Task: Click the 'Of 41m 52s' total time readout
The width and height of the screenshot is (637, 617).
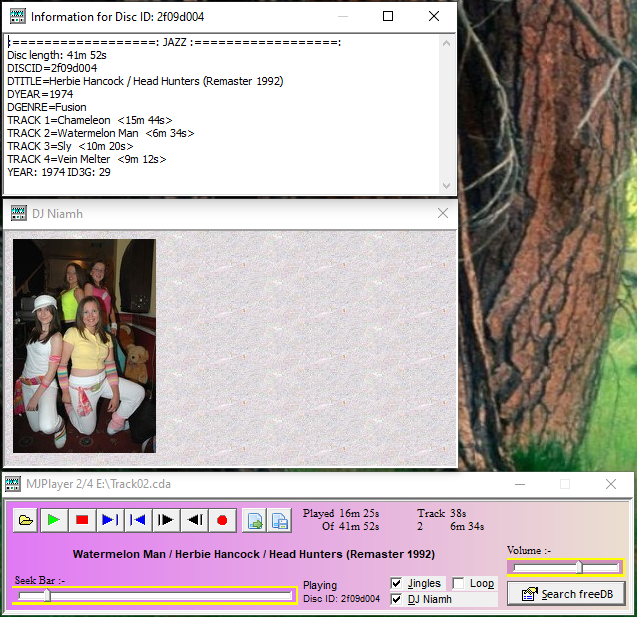Action: pyautogui.click(x=351, y=526)
